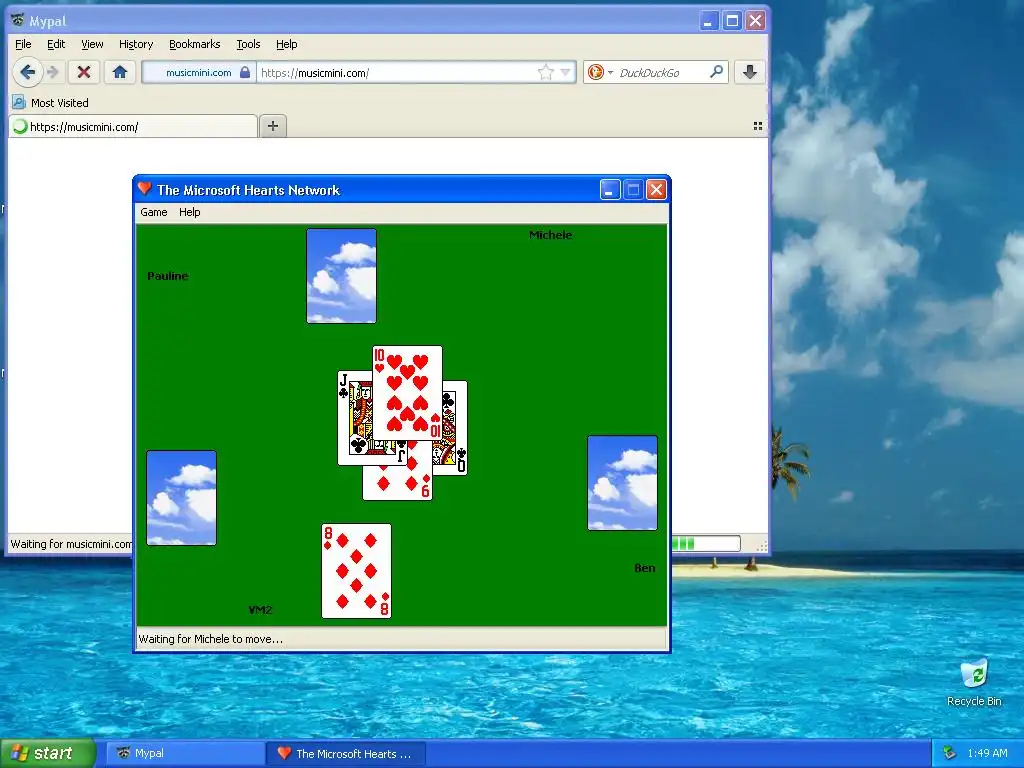Click the padlock site security icon
Screen dimensions: 1024x768
[245, 72]
